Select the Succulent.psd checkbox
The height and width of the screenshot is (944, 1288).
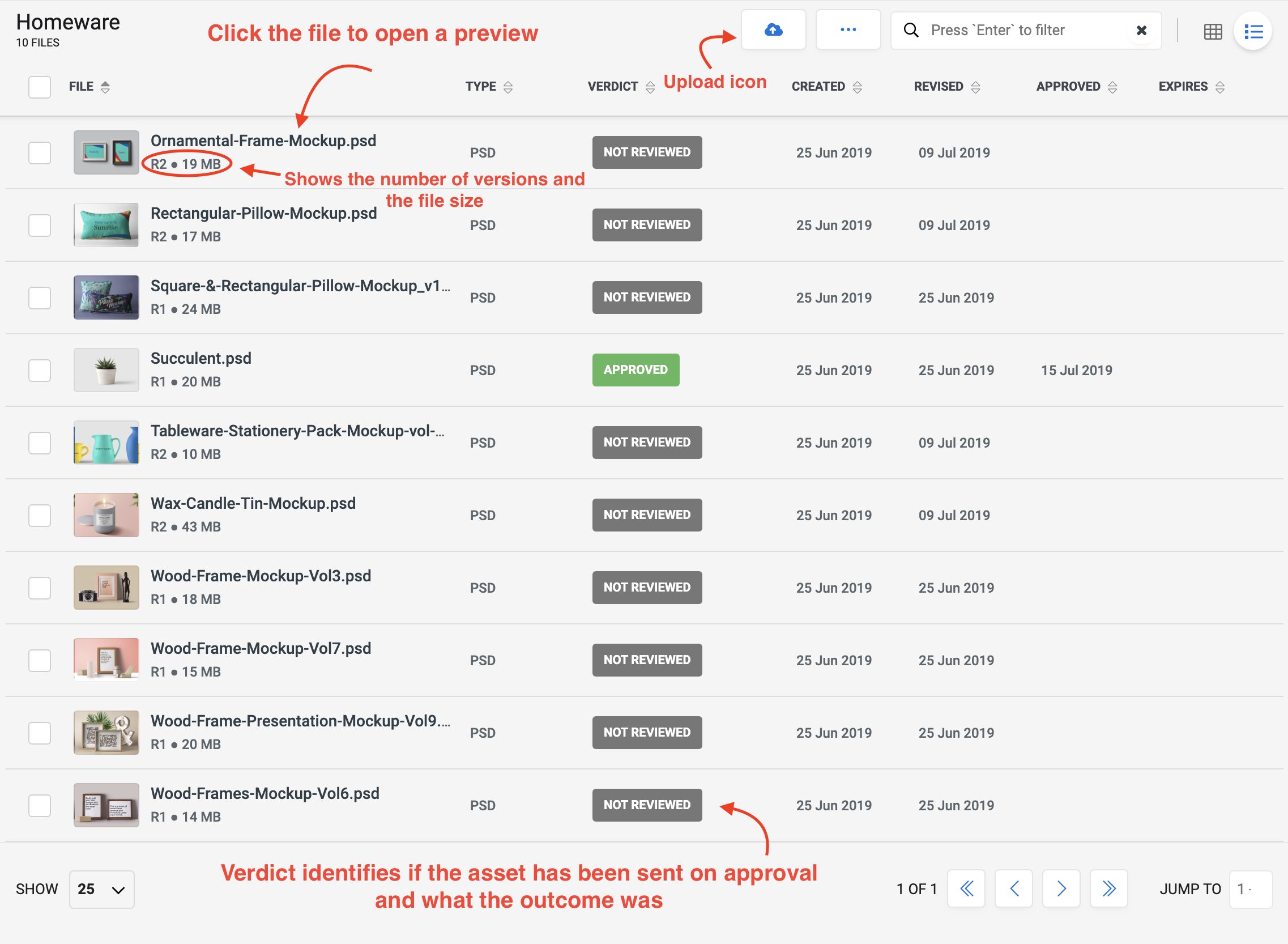(40, 370)
